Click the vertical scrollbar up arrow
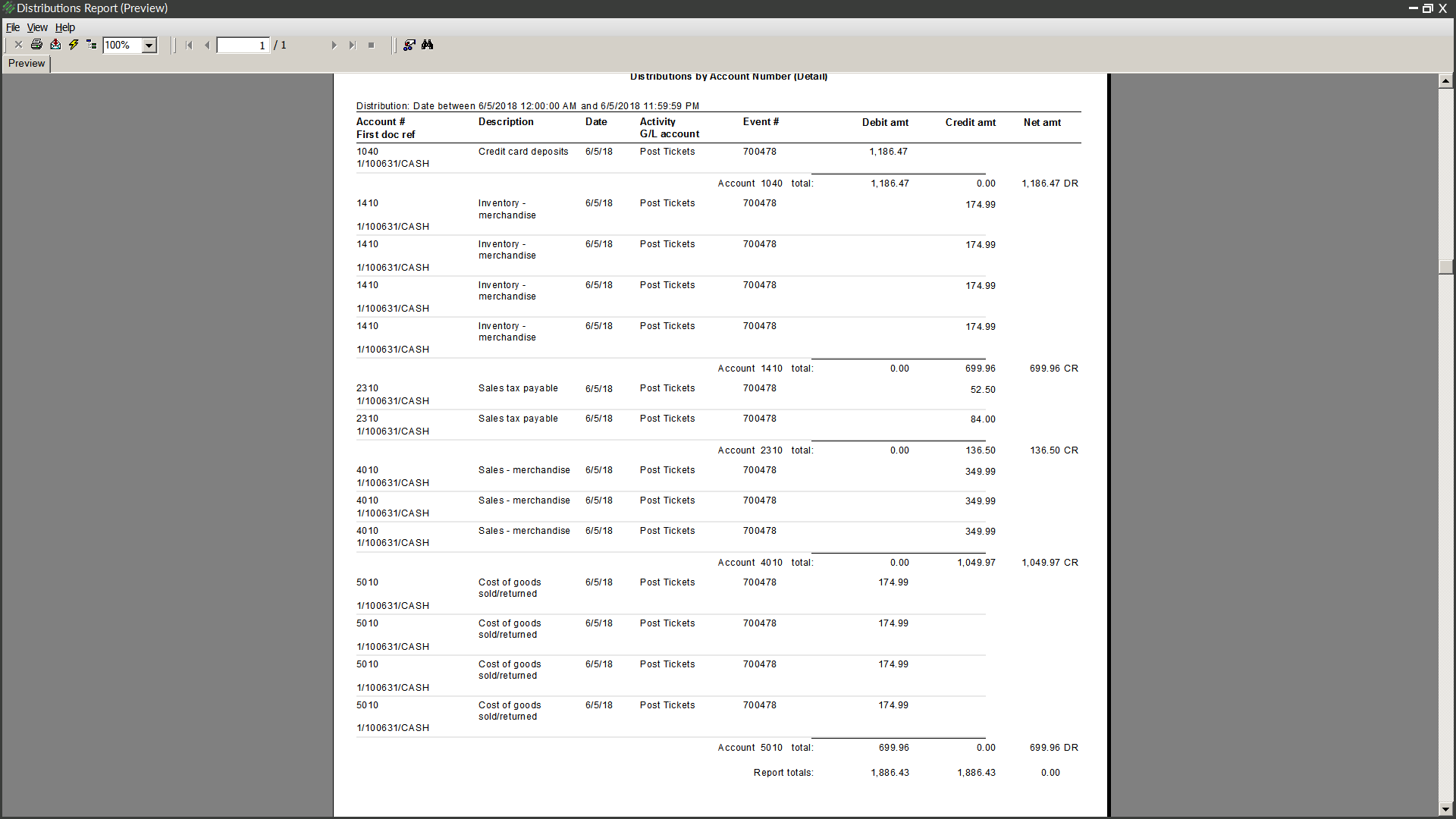This screenshot has height=819, width=1456. 1445,80
